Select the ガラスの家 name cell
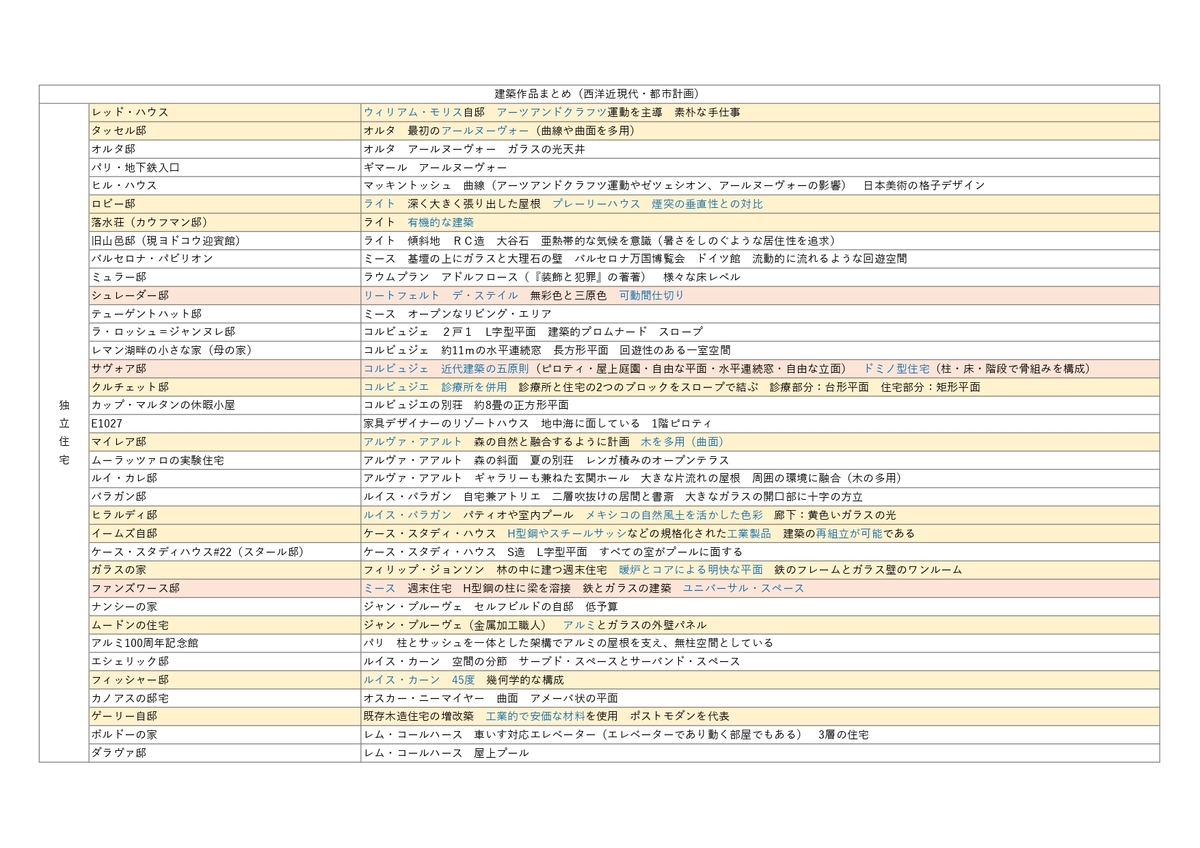 click(224, 569)
